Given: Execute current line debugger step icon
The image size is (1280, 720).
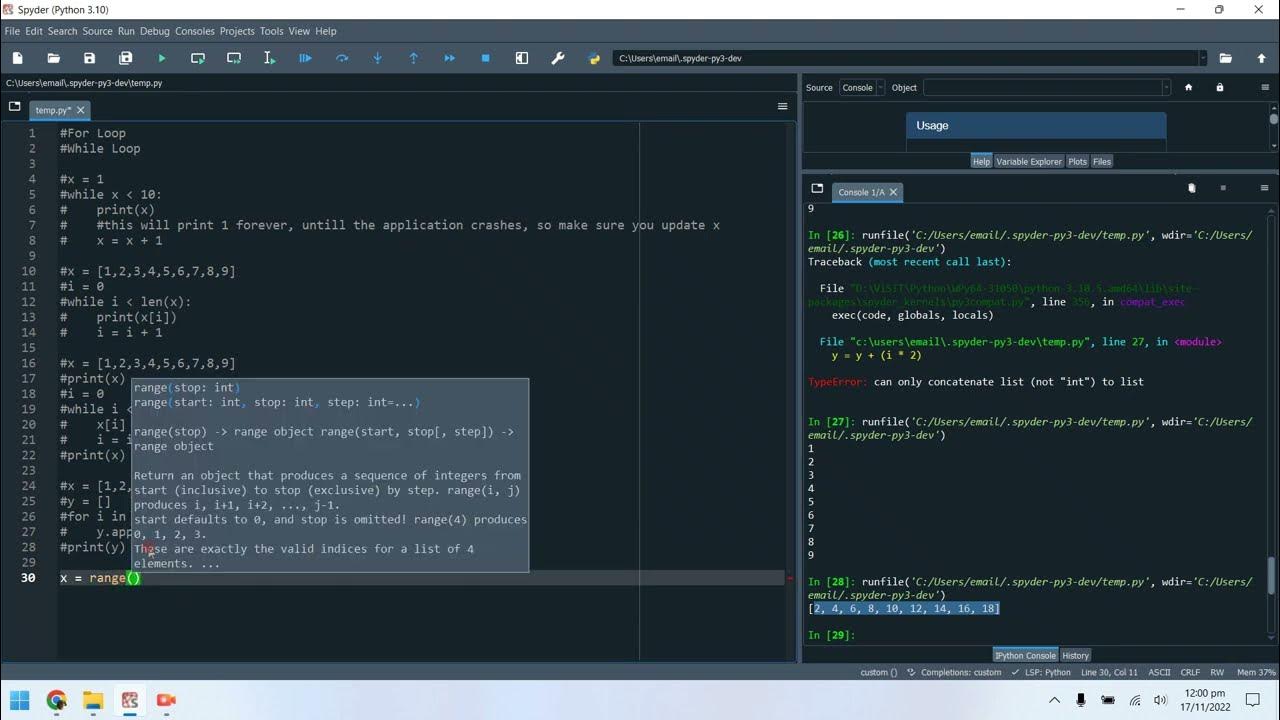Looking at the screenshot, I should point(342,58).
